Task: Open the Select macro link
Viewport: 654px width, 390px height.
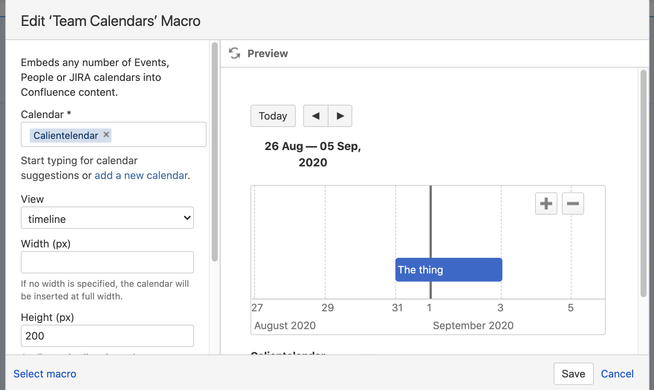Action: point(45,374)
